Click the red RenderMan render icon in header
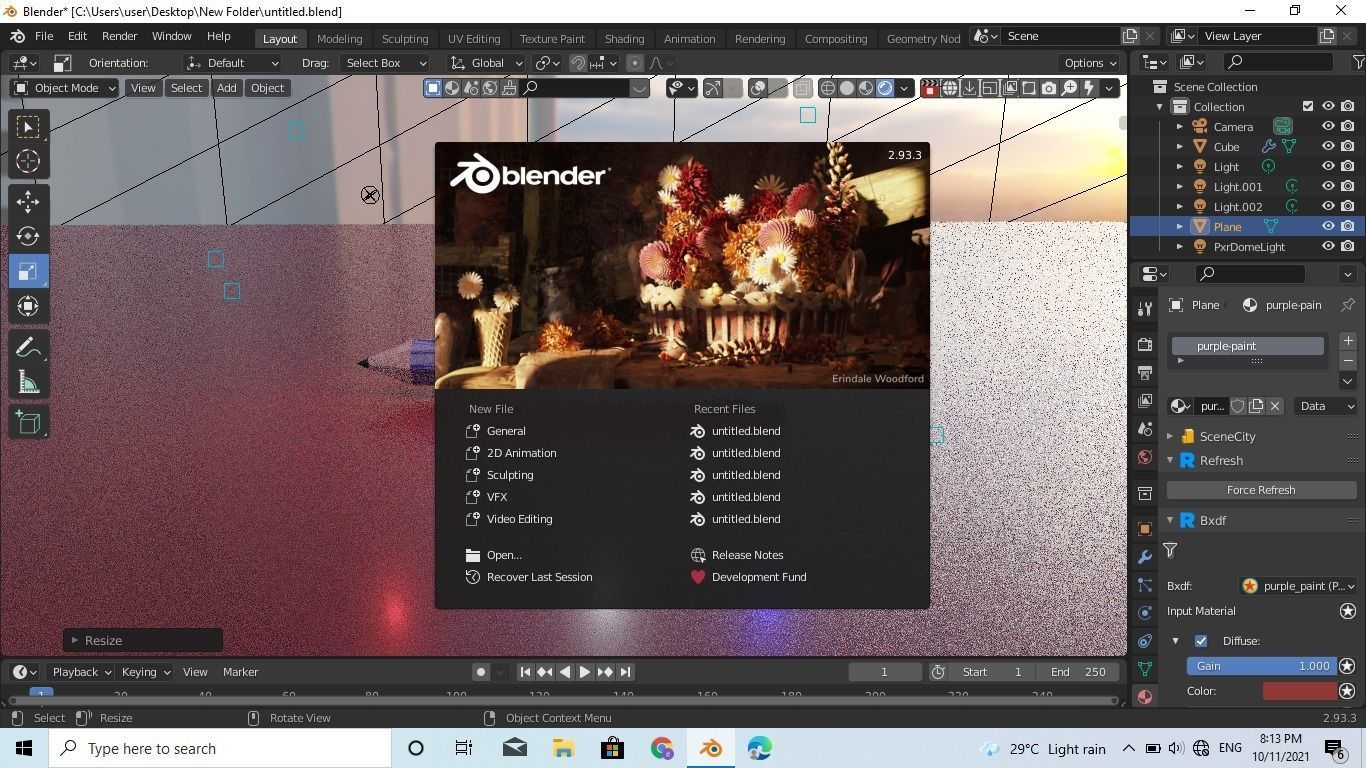 (x=930, y=88)
